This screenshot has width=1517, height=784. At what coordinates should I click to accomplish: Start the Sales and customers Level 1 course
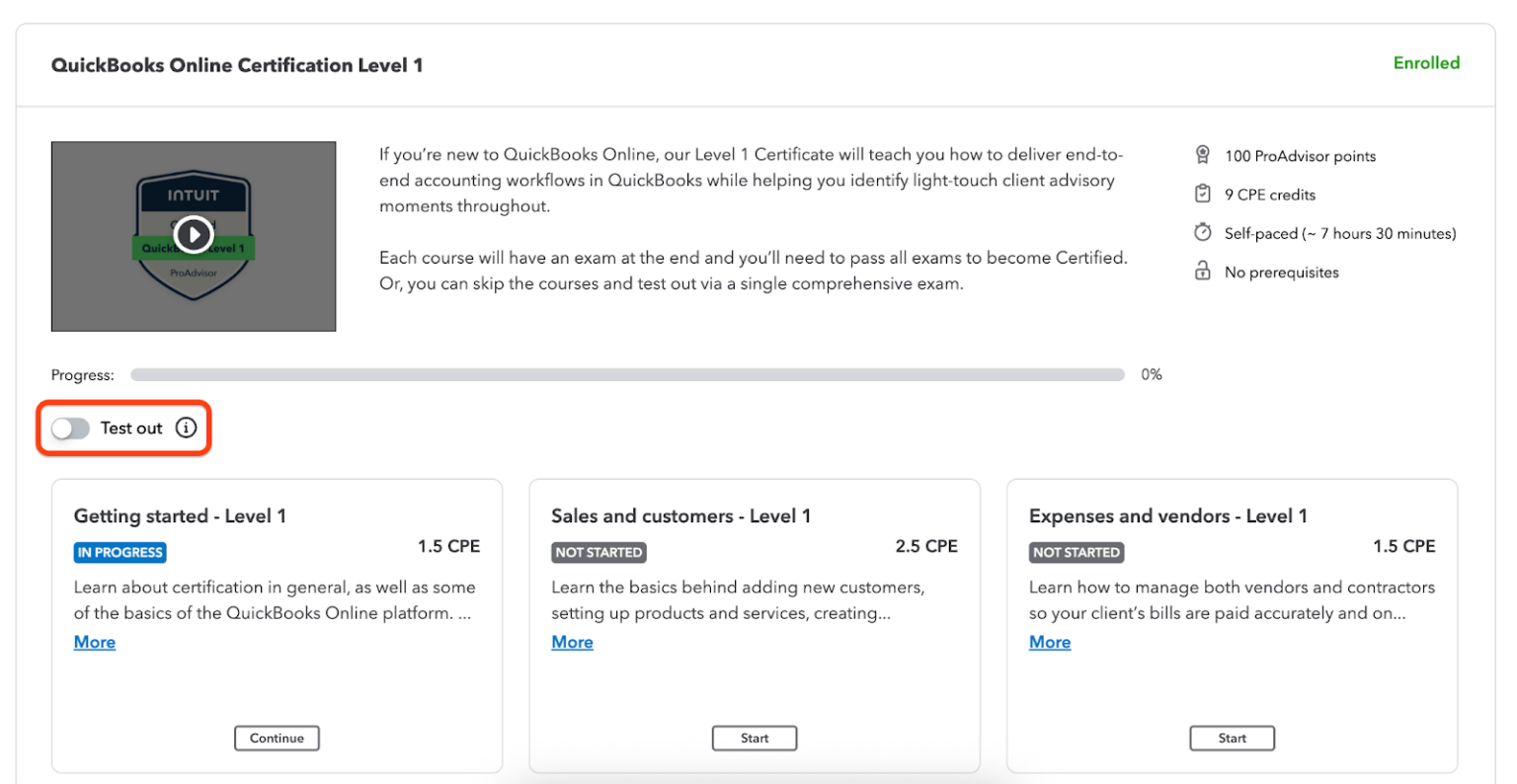(x=754, y=738)
